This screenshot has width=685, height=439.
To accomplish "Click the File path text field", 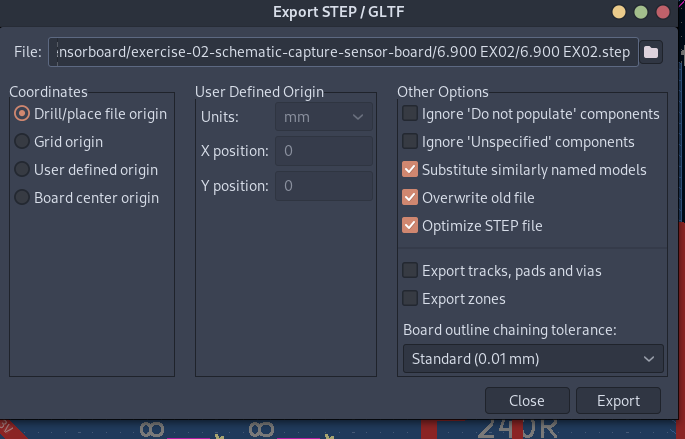I will click(x=345, y=52).
